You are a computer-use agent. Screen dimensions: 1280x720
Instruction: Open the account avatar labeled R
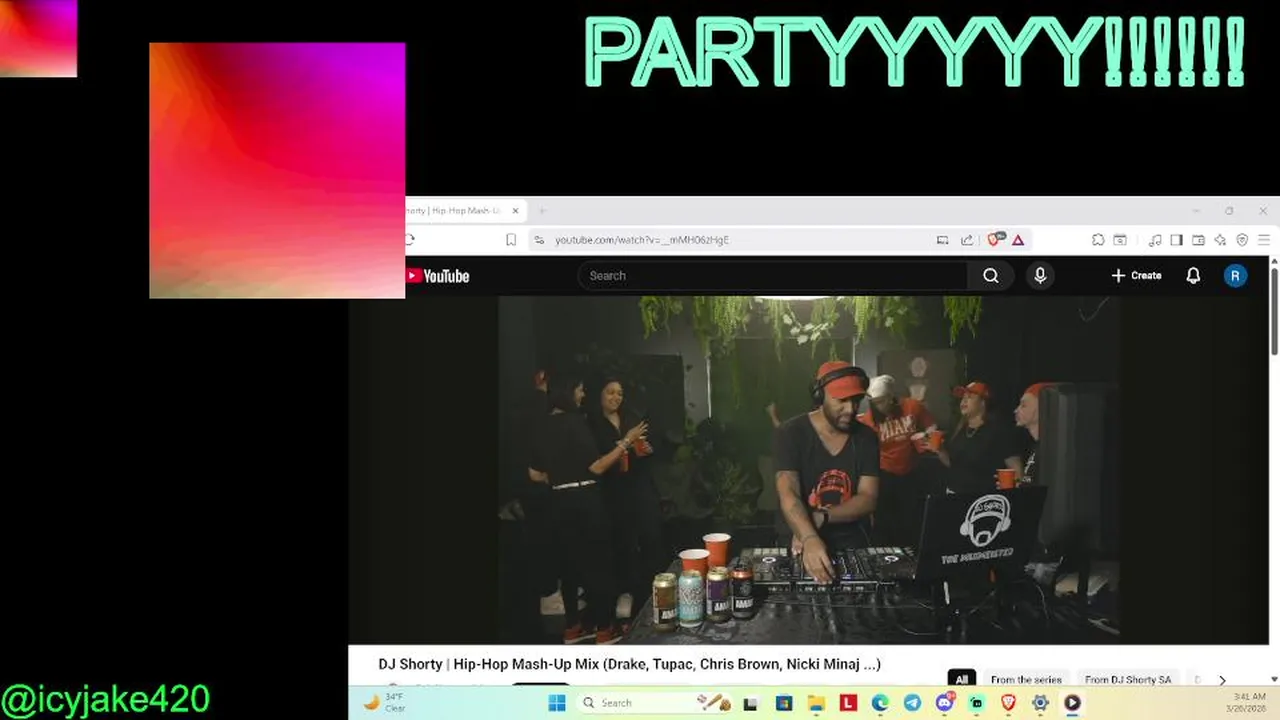(1235, 276)
